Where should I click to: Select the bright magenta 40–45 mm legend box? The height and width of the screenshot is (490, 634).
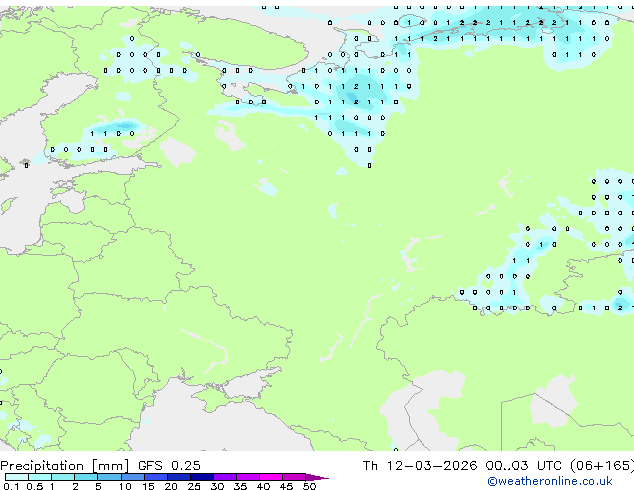pyautogui.click(x=271, y=477)
